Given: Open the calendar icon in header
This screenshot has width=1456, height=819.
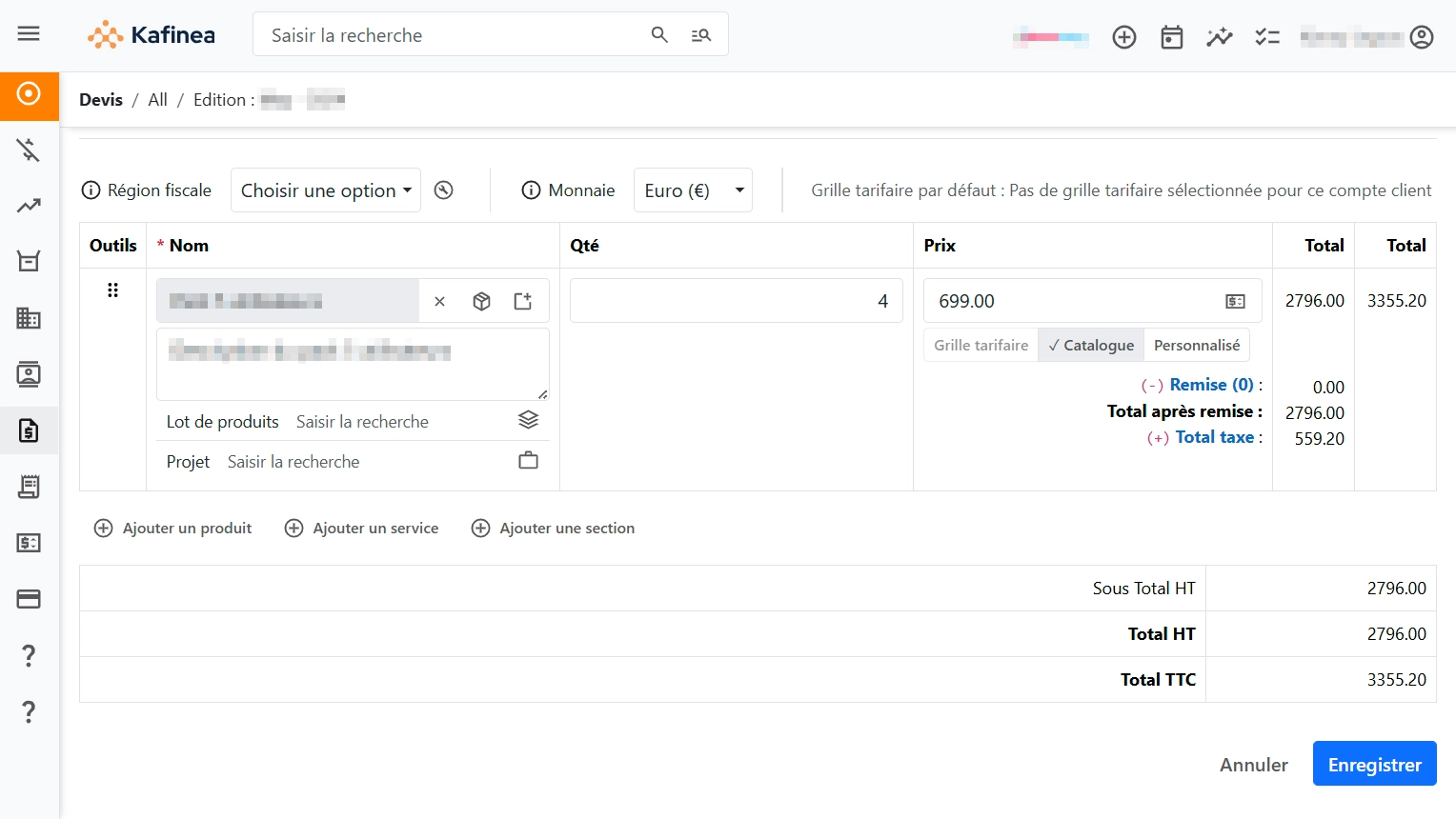Looking at the screenshot, I should pos(1172,37).
